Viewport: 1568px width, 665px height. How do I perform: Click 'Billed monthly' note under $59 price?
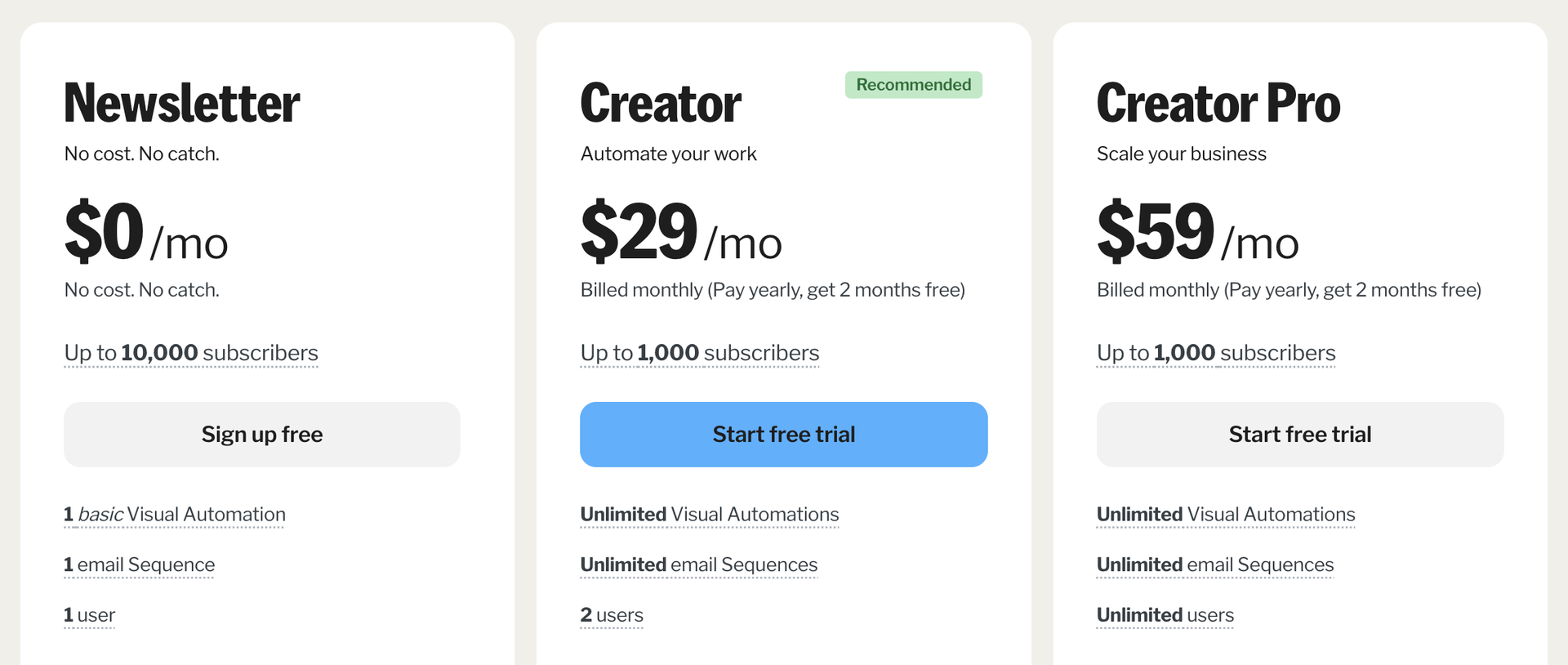(x=1289, y=290)
